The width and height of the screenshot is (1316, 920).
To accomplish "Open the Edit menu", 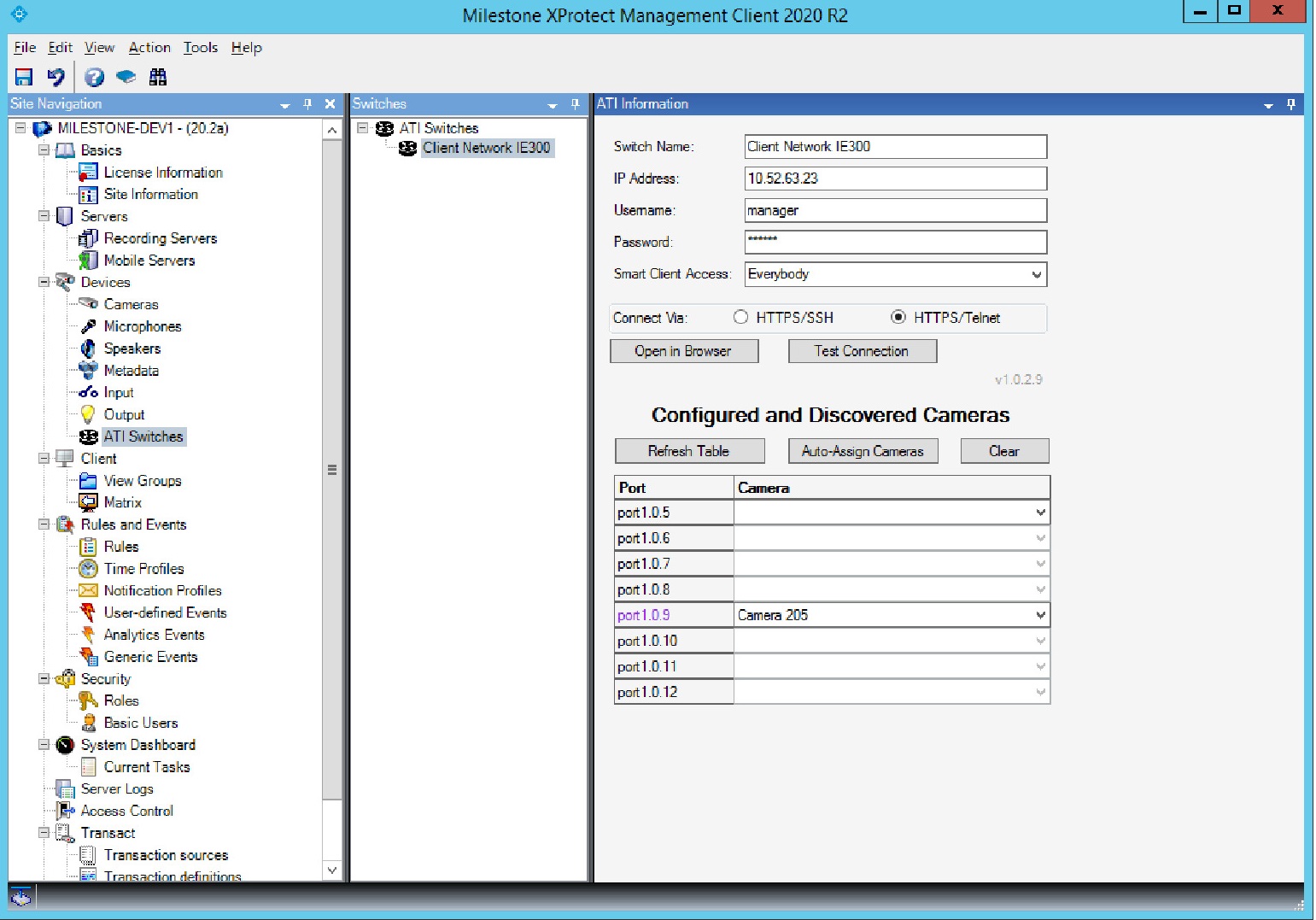I will [60, 48].
